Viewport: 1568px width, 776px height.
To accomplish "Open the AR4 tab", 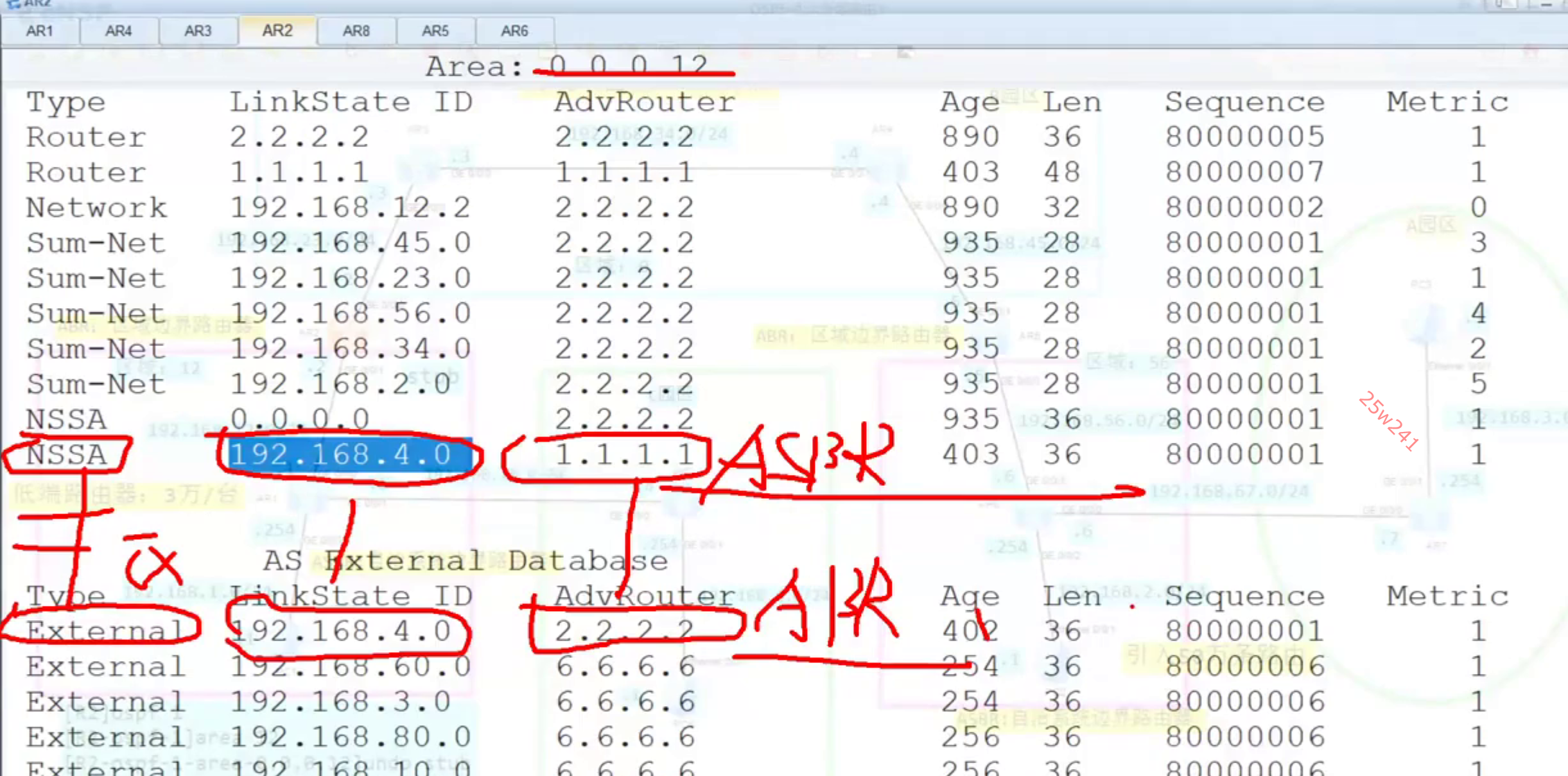I will (x=119, y=31).
